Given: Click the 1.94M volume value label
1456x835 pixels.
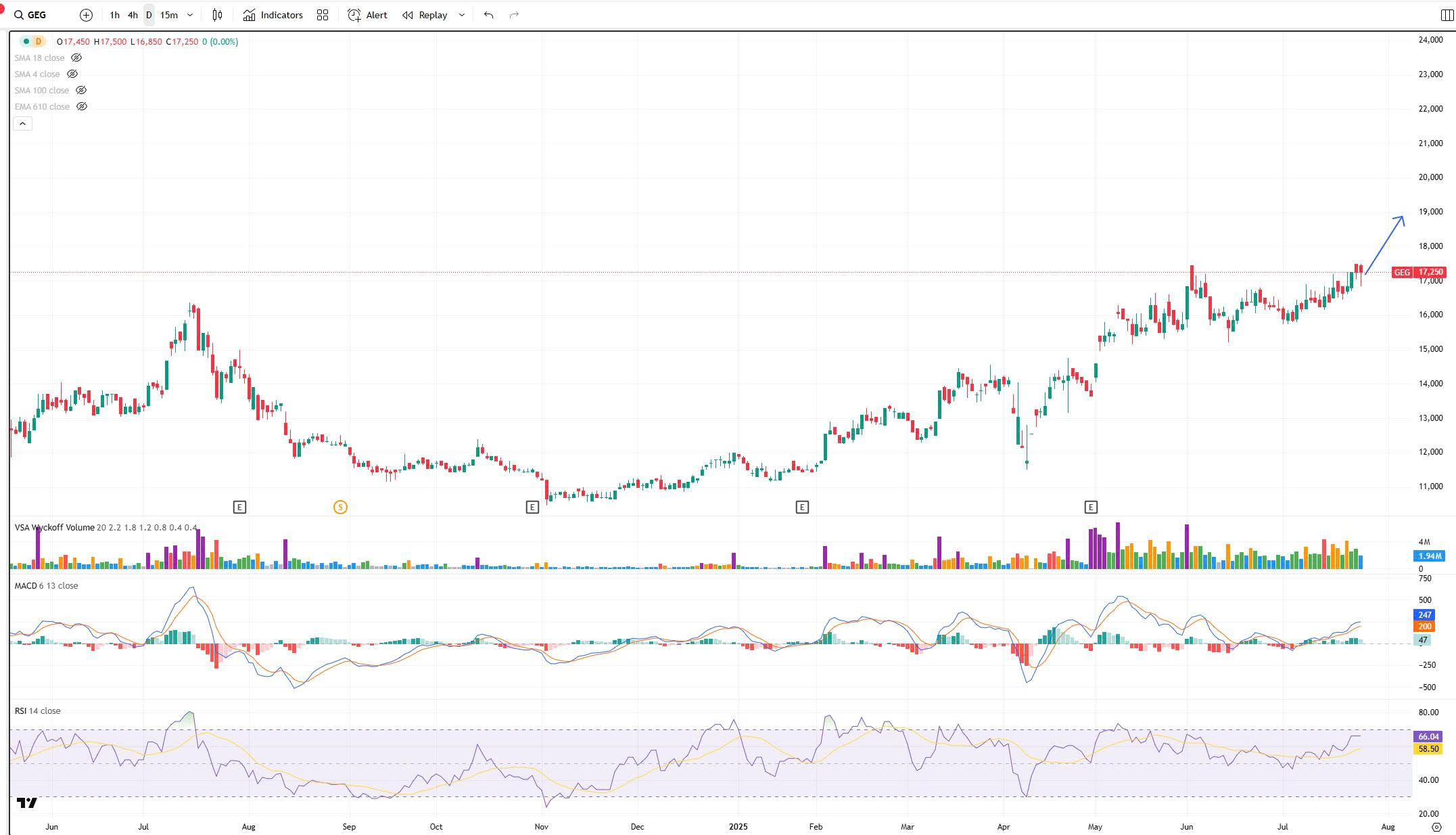Looking at the screenshot, I should click(1430, 556).
